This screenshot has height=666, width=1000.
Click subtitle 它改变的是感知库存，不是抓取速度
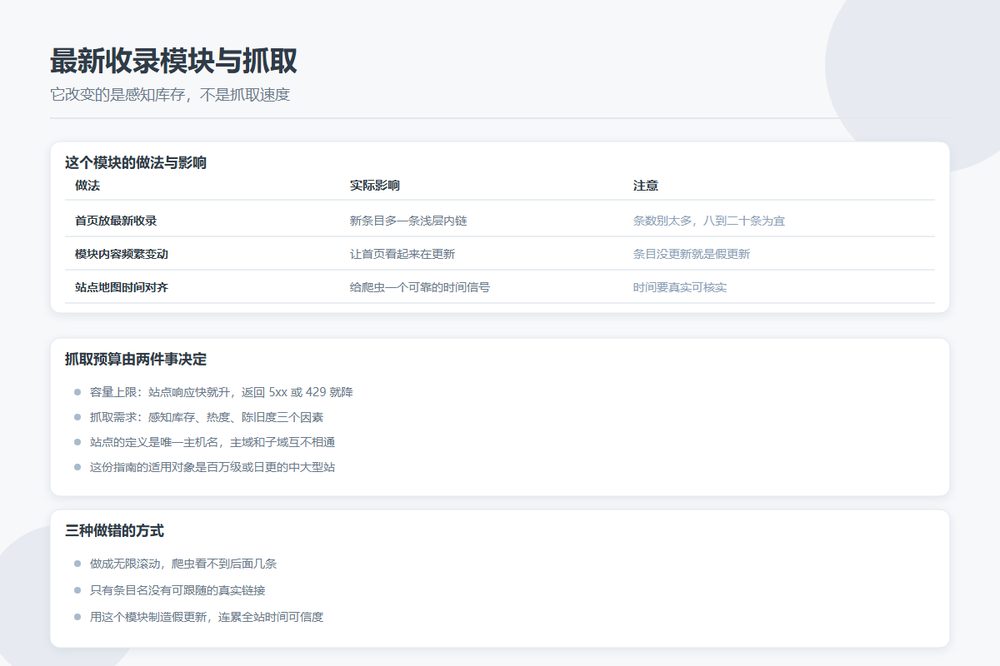pos(170,95)
